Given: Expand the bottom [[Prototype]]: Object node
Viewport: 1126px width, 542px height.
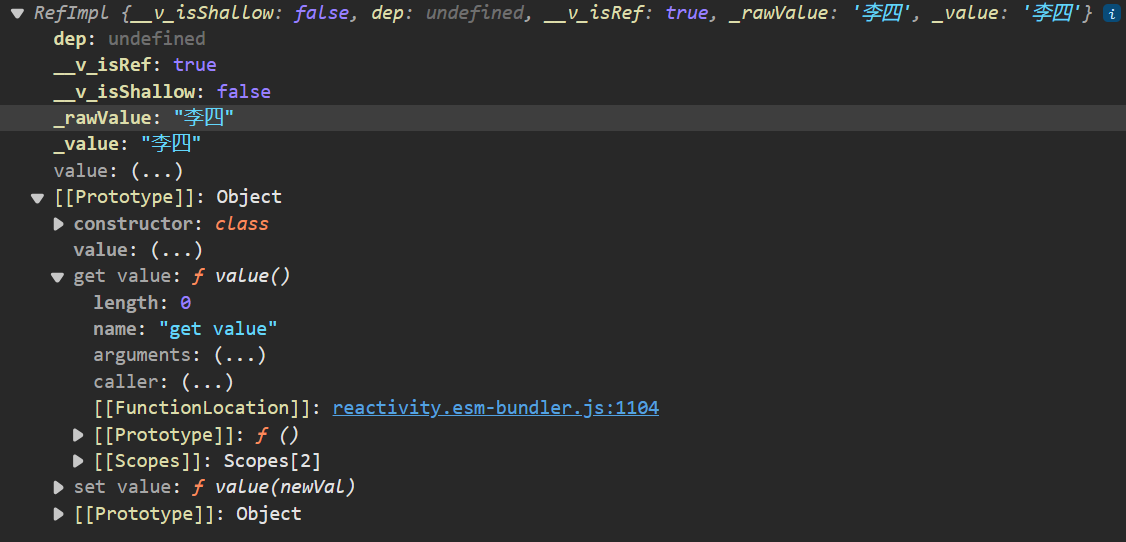Looking at the screenshot, I should click(58, 514).
